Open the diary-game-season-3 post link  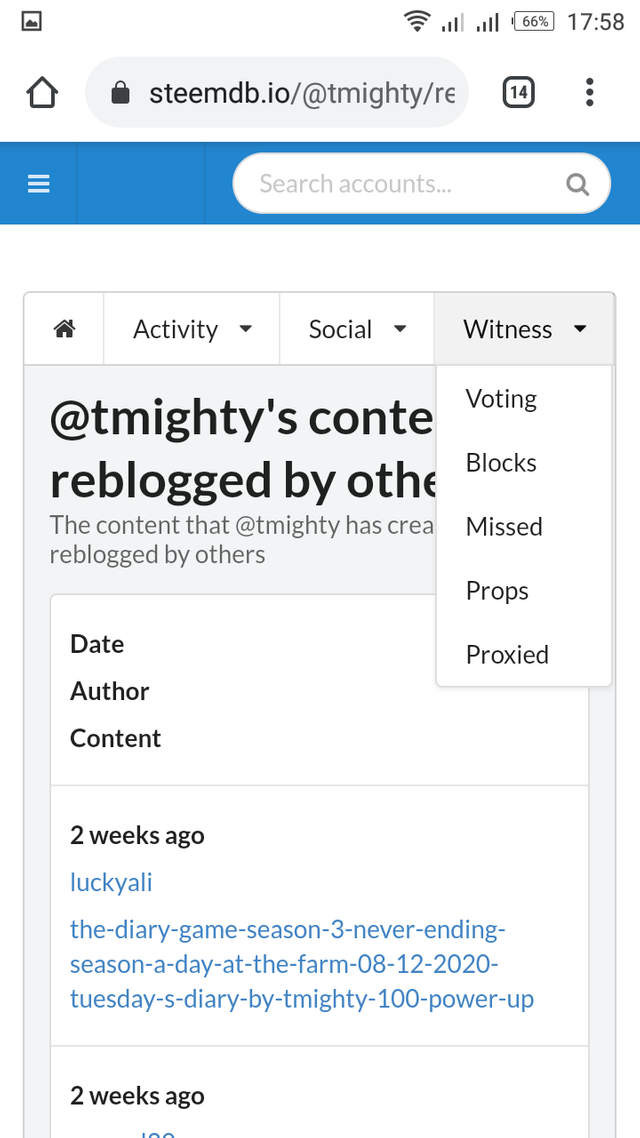301,964
